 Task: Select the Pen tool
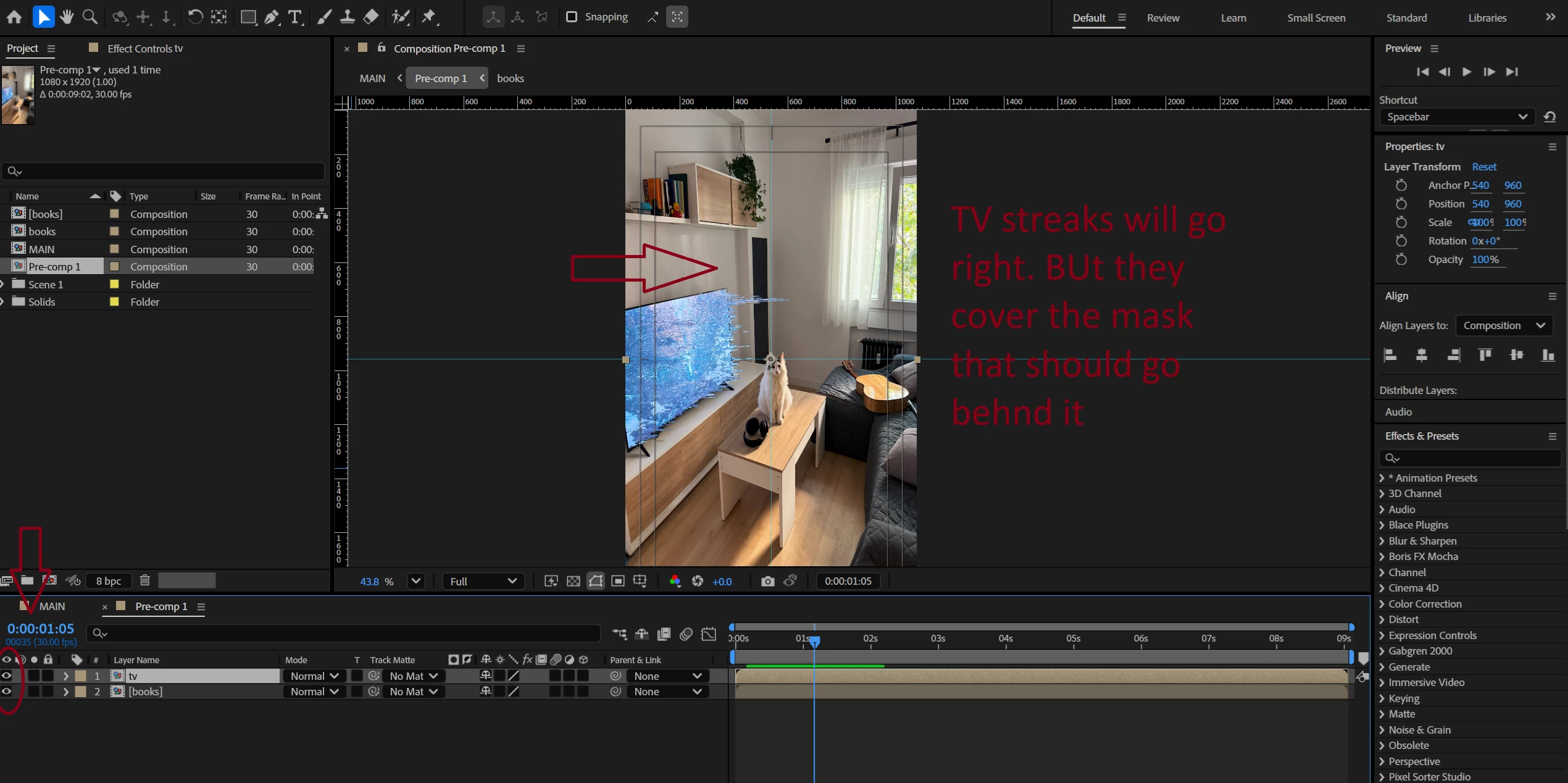click(271, 17)
